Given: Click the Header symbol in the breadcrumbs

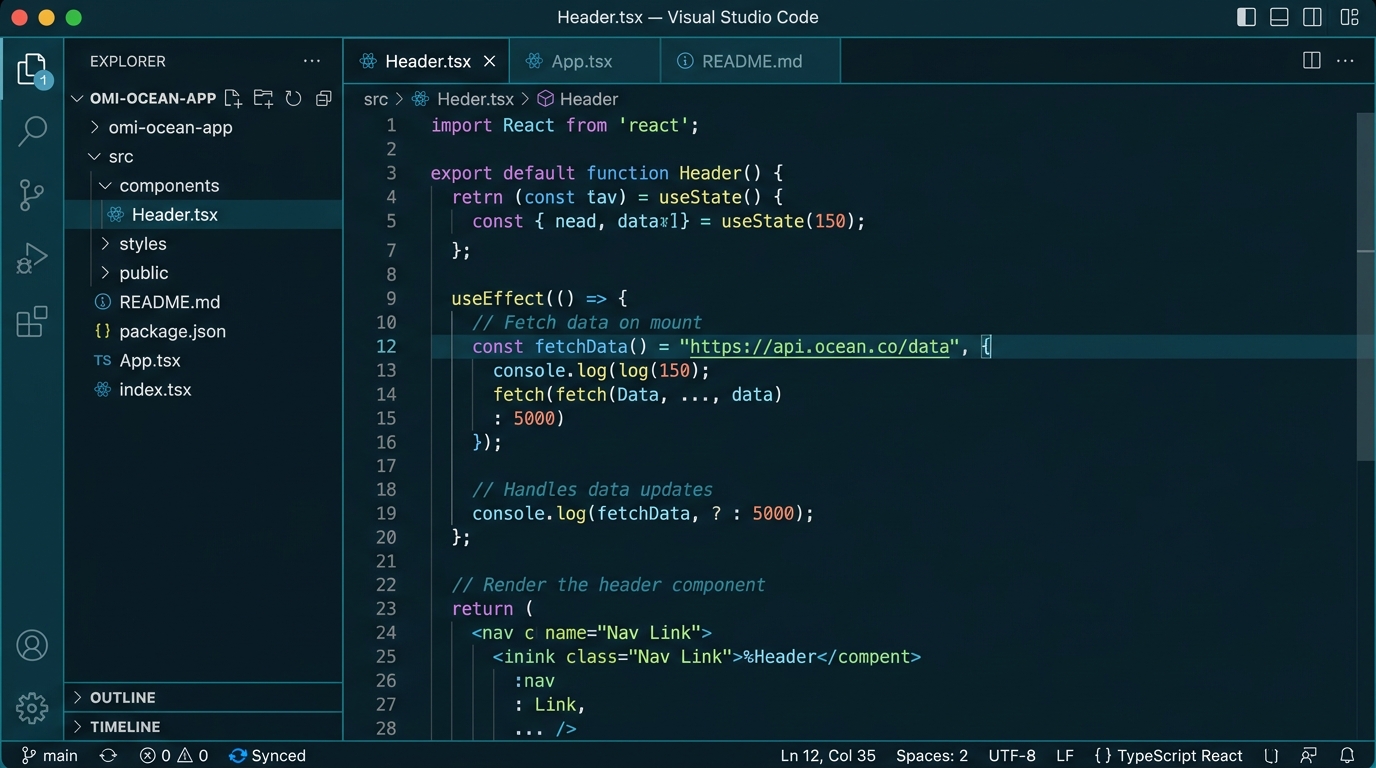Looking at the screenshot, I should [x=578, y=99].
